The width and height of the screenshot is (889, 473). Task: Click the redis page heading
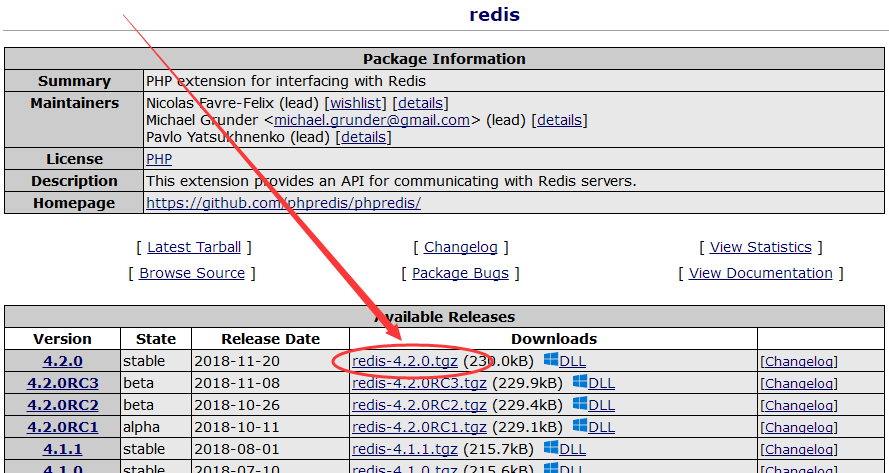(494, 14)
